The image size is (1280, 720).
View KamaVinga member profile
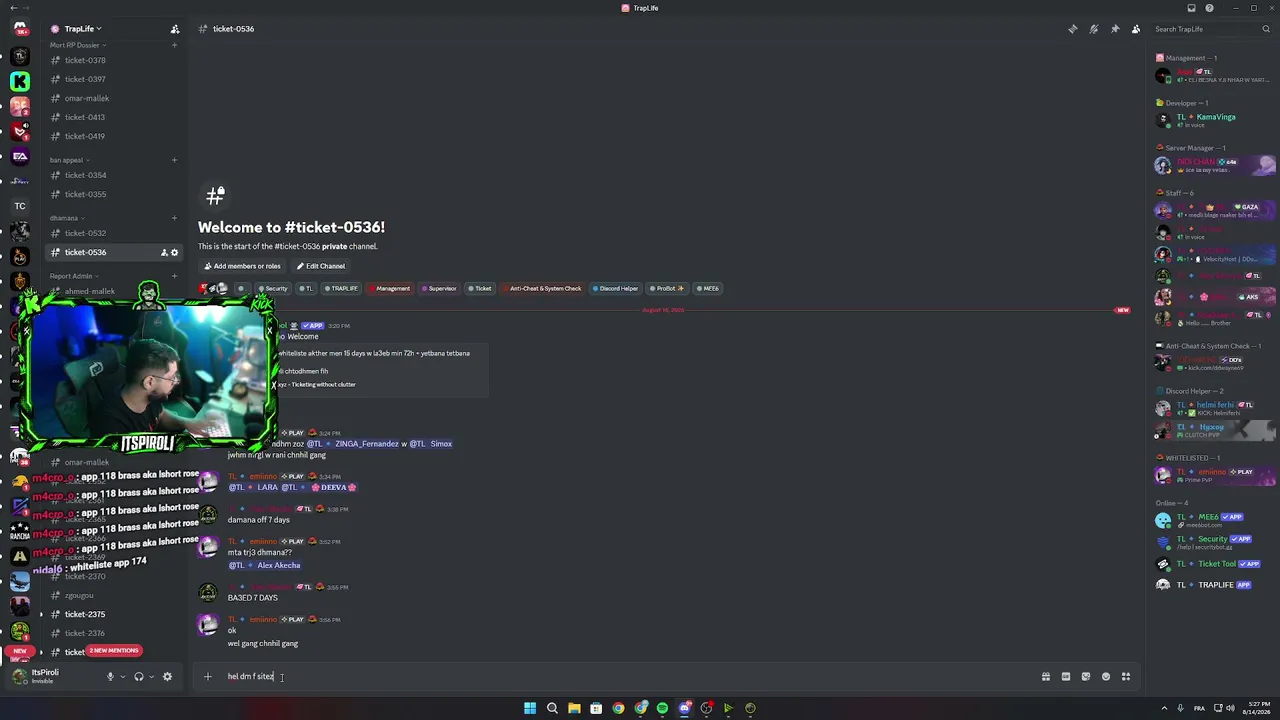[1214, 120]
